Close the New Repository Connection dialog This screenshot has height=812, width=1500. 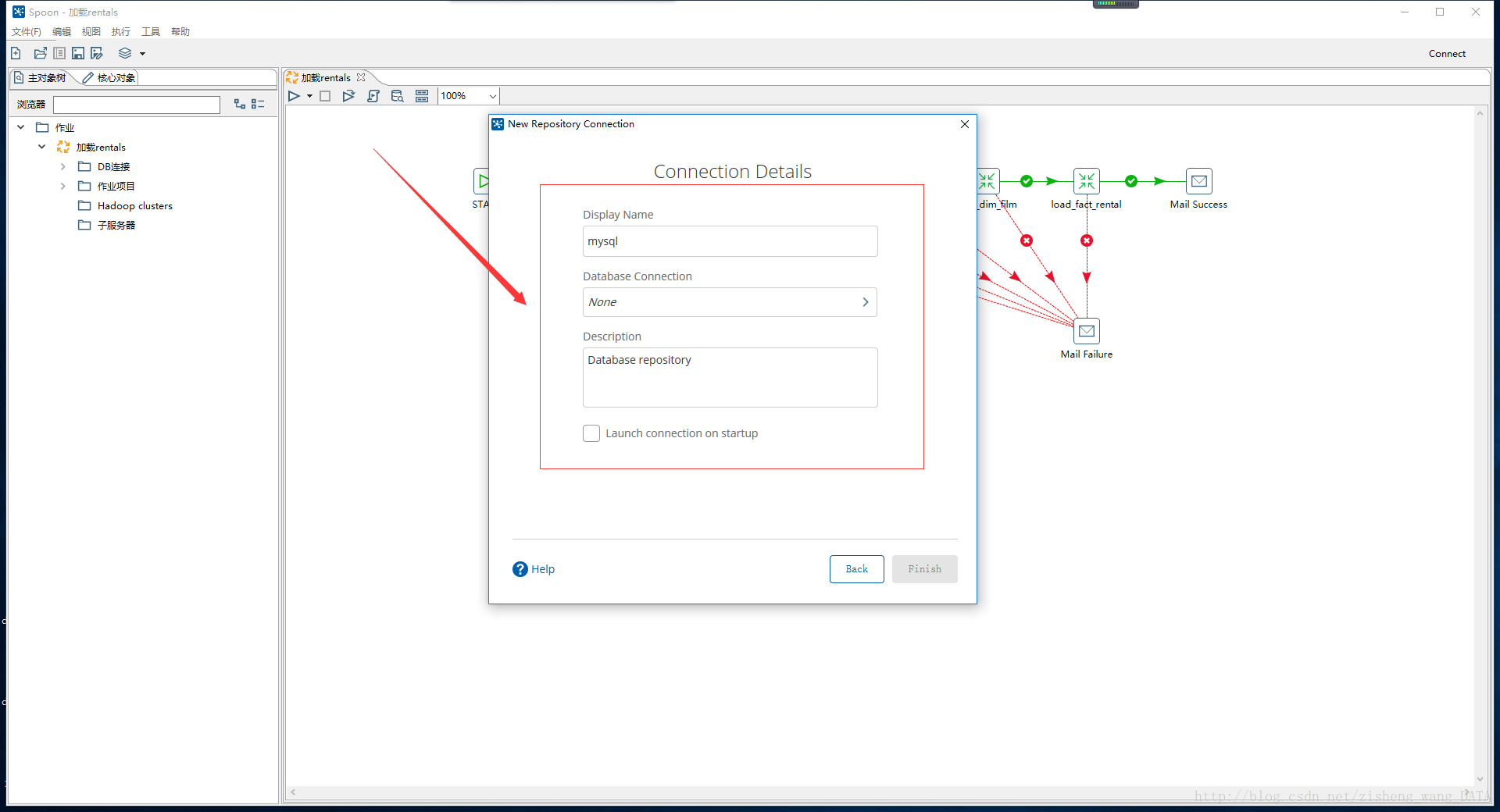pos(965,124)
